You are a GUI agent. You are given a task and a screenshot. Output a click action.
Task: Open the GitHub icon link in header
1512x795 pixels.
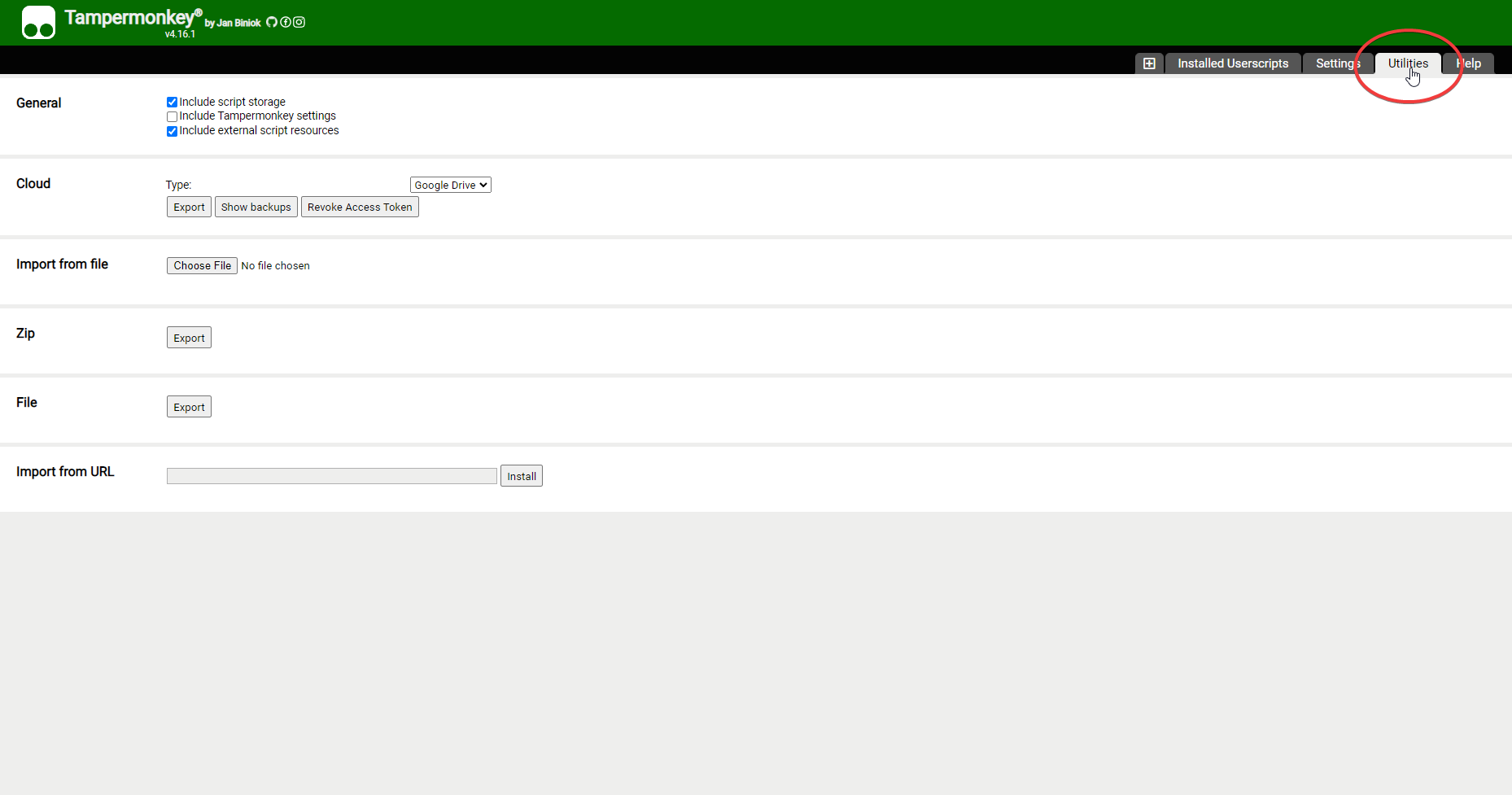click(x=272, y=22)
